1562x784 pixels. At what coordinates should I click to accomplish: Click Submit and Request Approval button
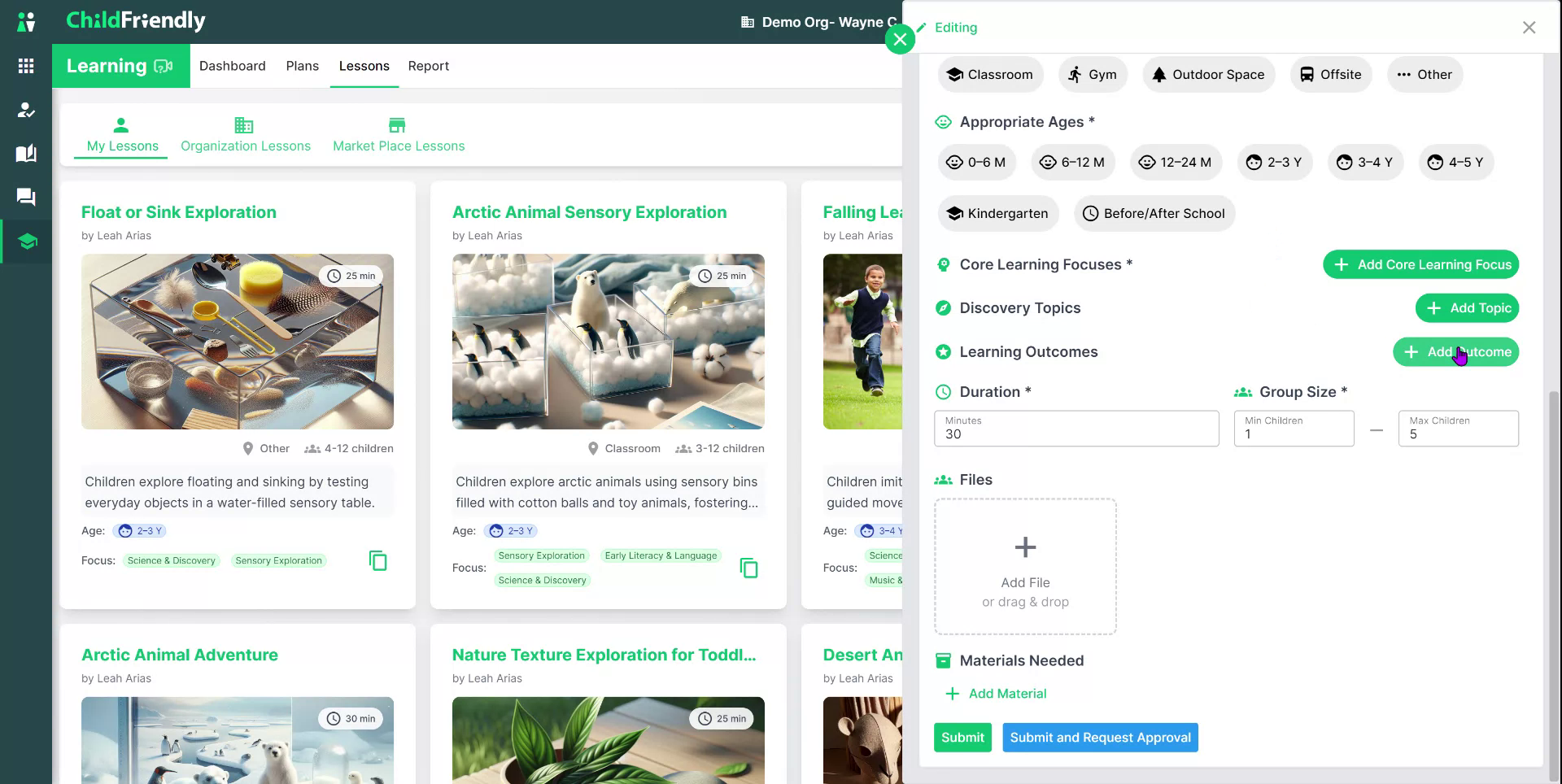1100,738
